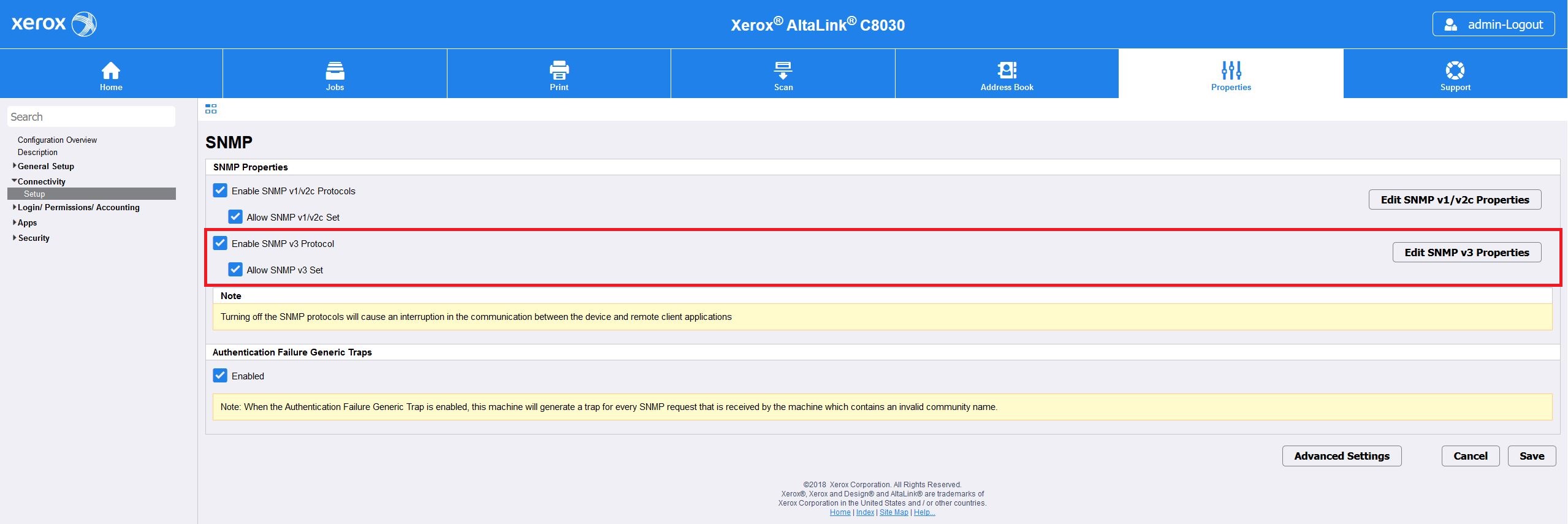The width and height of the screenshot is (1568, 524).
Task: Disable Authentication Failure Generic Traps Enabled checkbox
Action: click(220, 376)
